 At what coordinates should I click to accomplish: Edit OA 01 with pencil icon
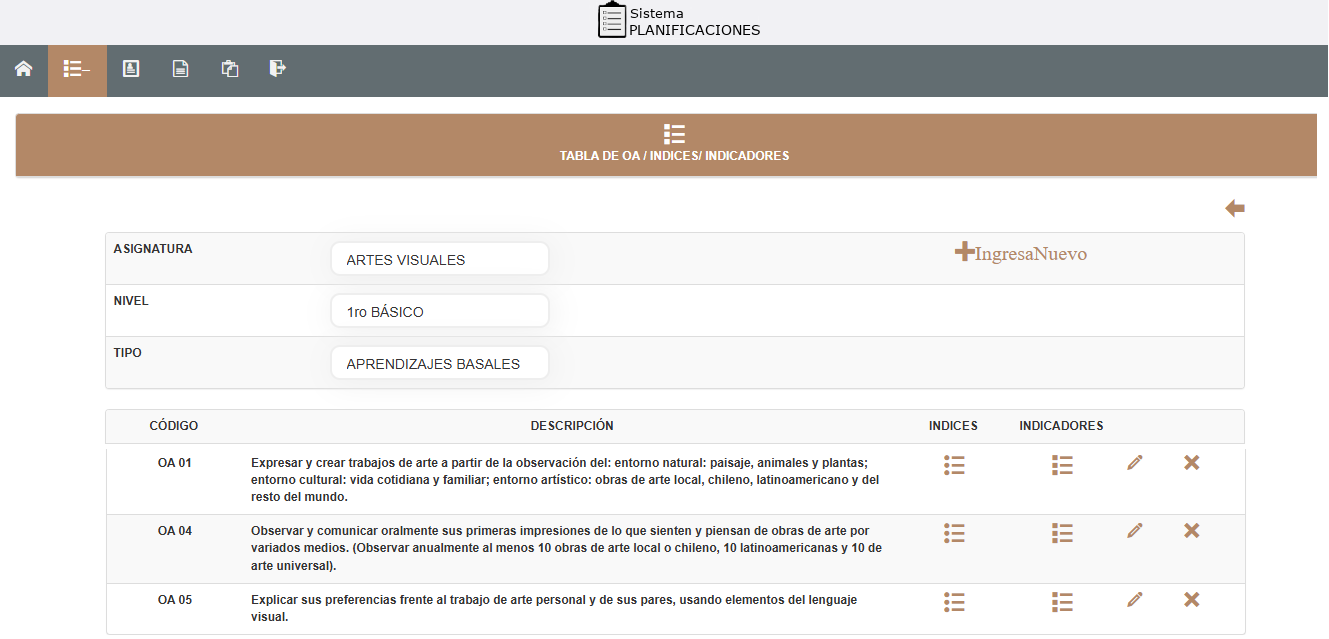click(x=1134, y=463)
